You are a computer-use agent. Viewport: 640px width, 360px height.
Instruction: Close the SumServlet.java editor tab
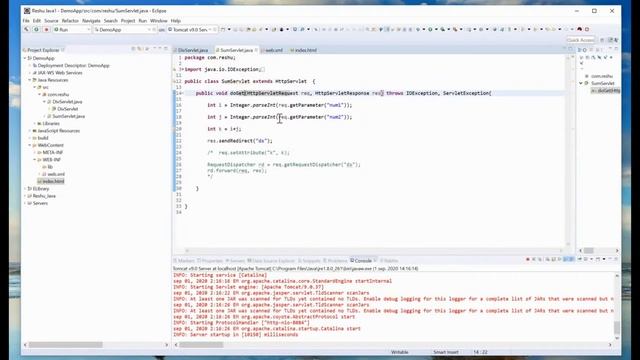click(x=256, y=50)
